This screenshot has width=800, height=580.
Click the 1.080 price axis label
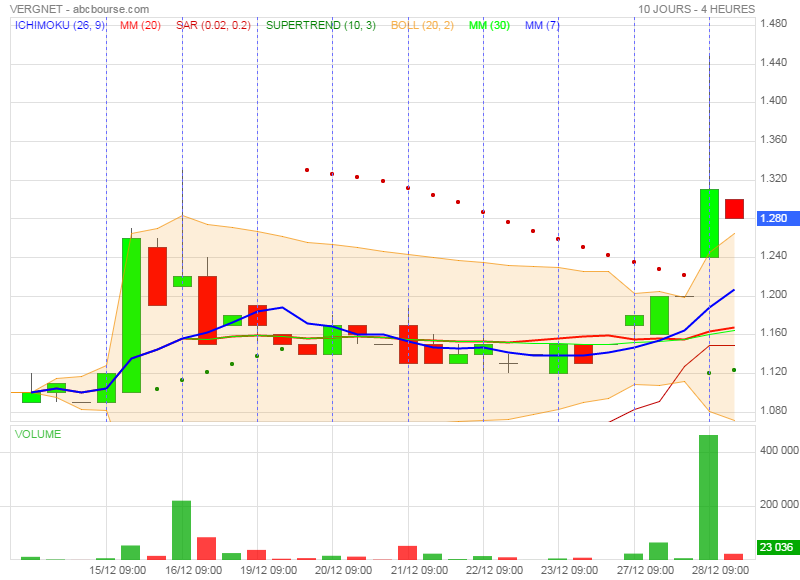[x=773, y=410]
